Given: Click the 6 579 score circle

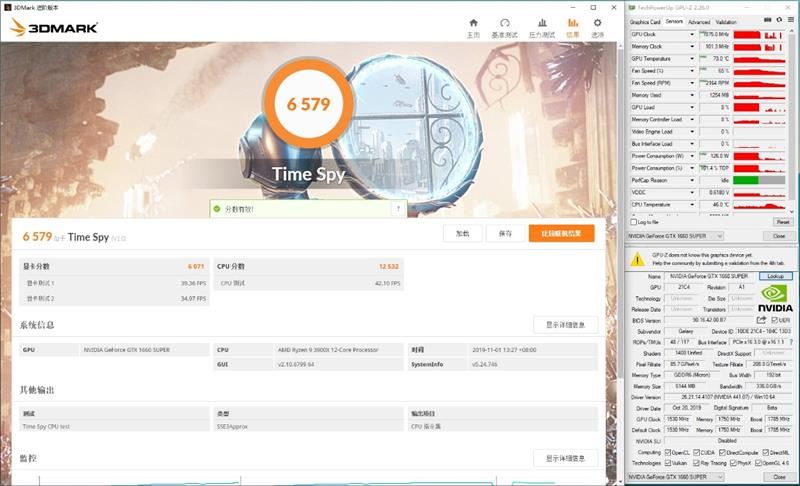Looking at the screenshot, I should tap(308, 104).
